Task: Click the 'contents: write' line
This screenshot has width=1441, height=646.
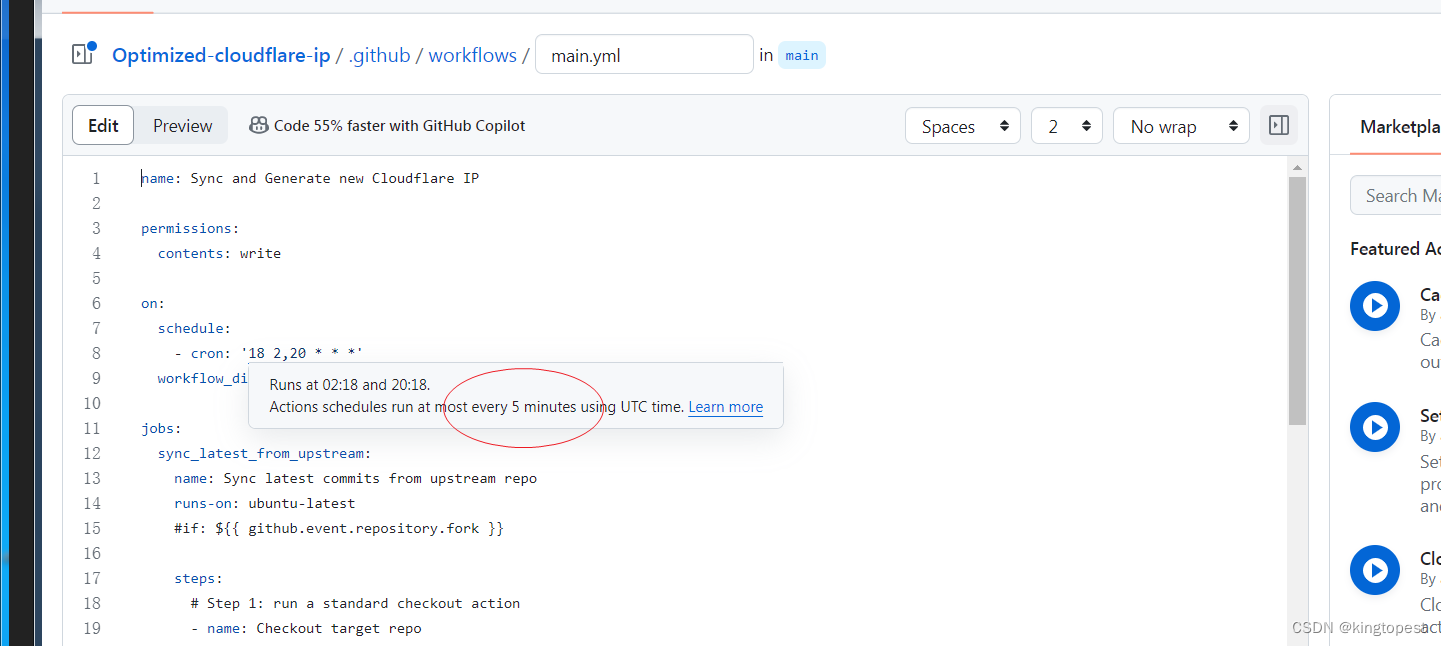Action: pos(219,253)
